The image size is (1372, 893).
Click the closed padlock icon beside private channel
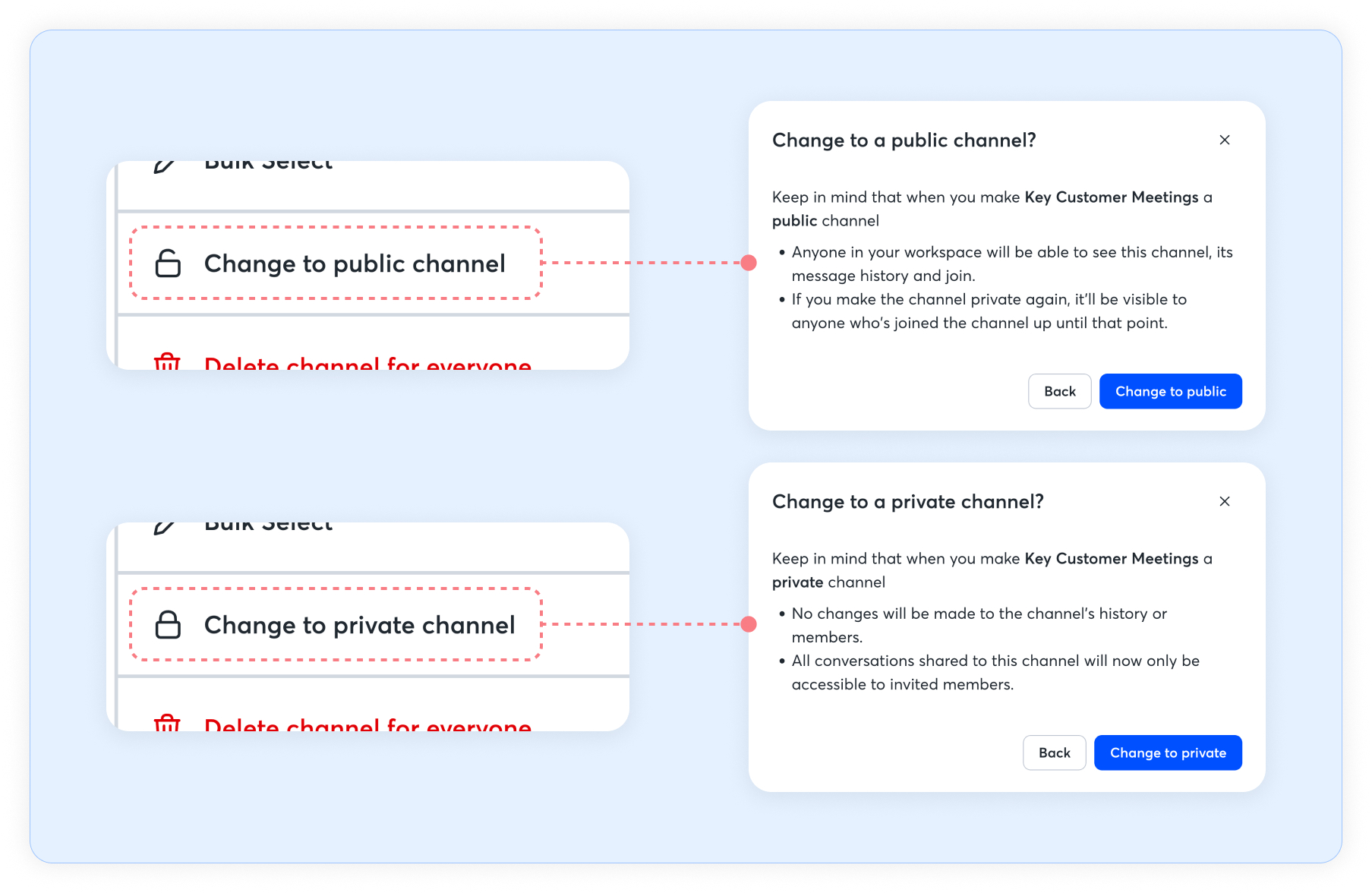tap(168, 625)
